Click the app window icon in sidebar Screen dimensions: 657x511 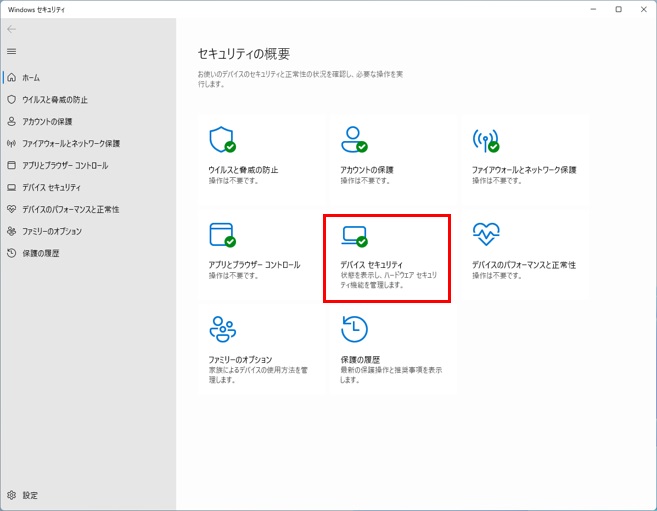pyautogui.click(x=11, y=165)
